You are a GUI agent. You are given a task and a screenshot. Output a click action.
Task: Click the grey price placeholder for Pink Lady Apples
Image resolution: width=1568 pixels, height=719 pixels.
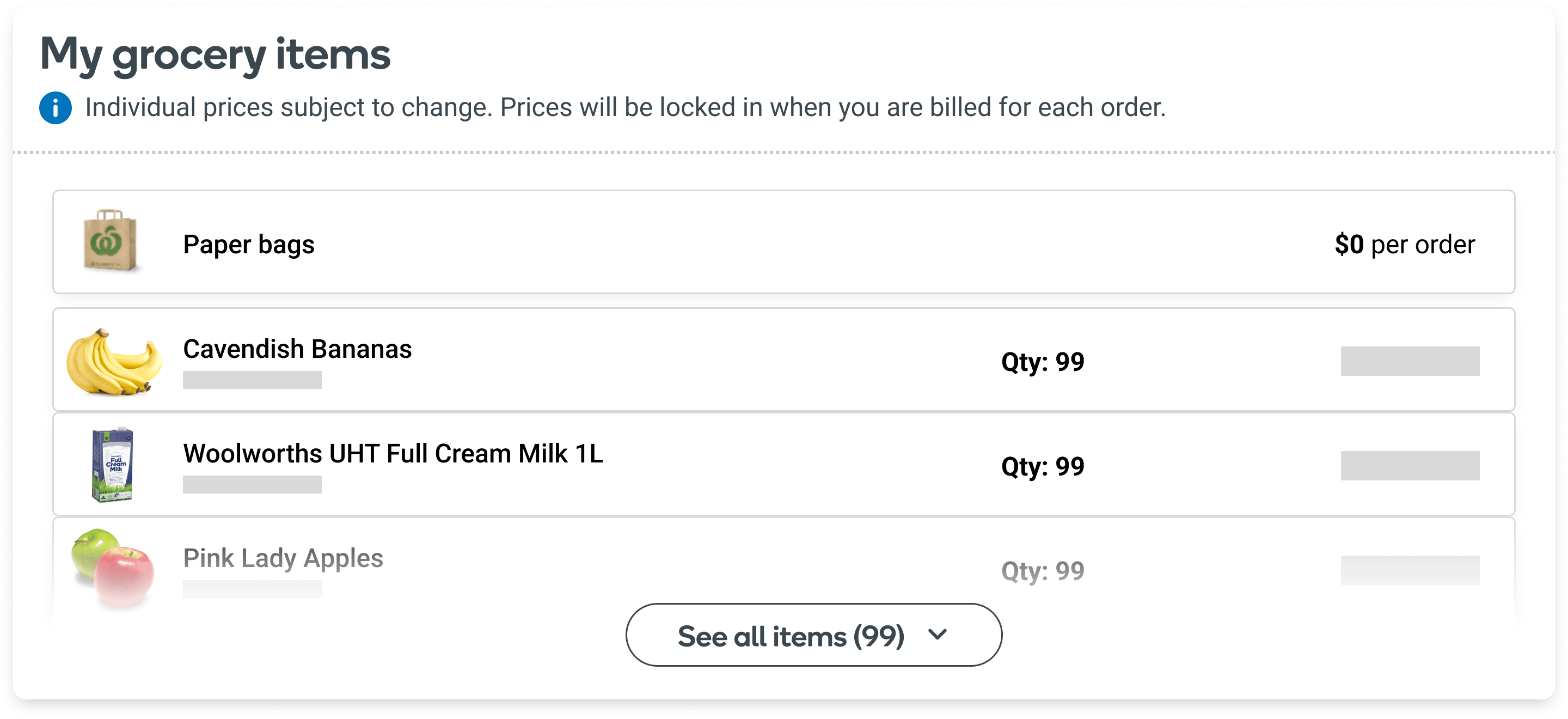[1409, 570]
